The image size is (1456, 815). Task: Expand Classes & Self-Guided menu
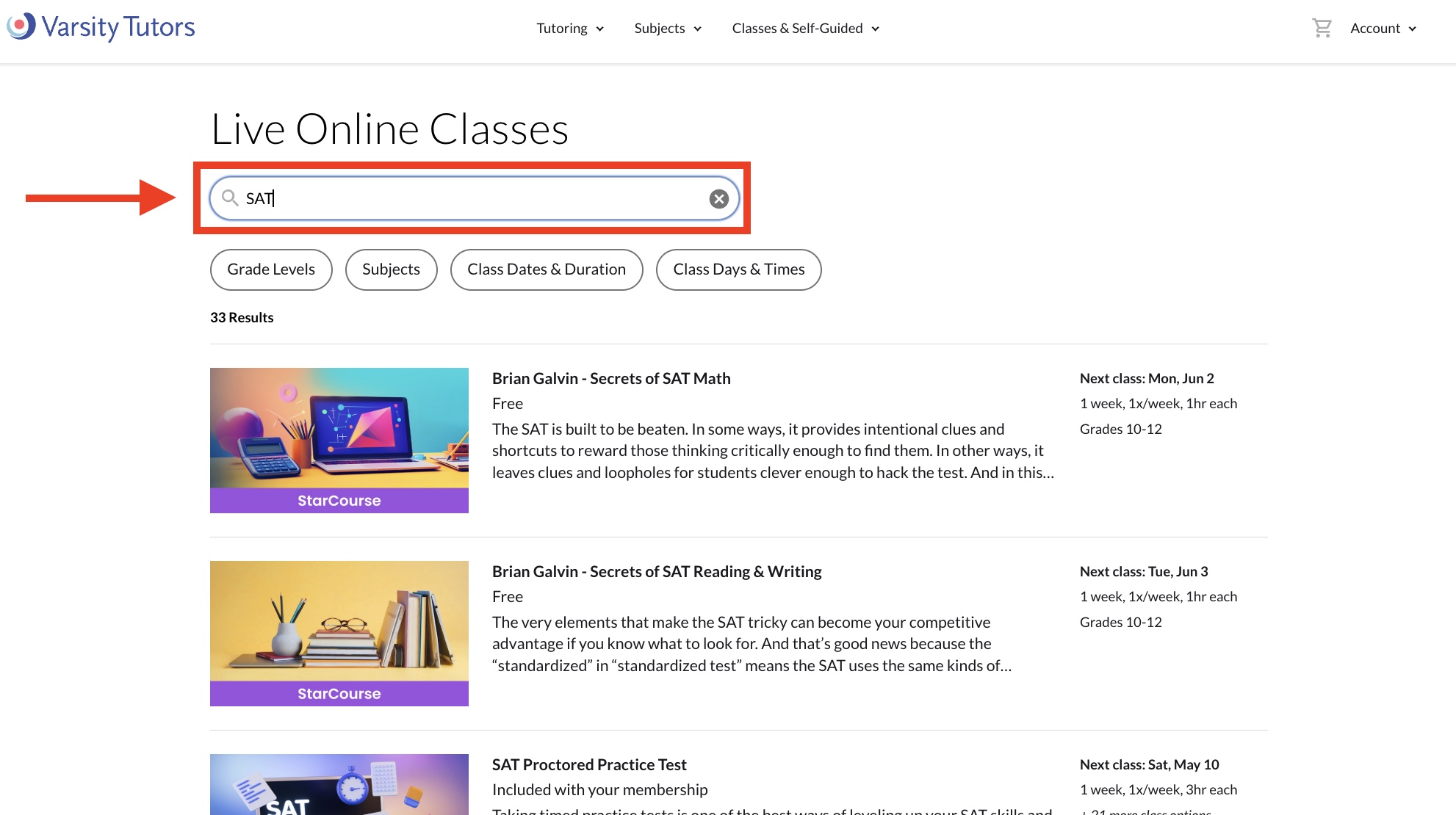click(x=805, y=29)
